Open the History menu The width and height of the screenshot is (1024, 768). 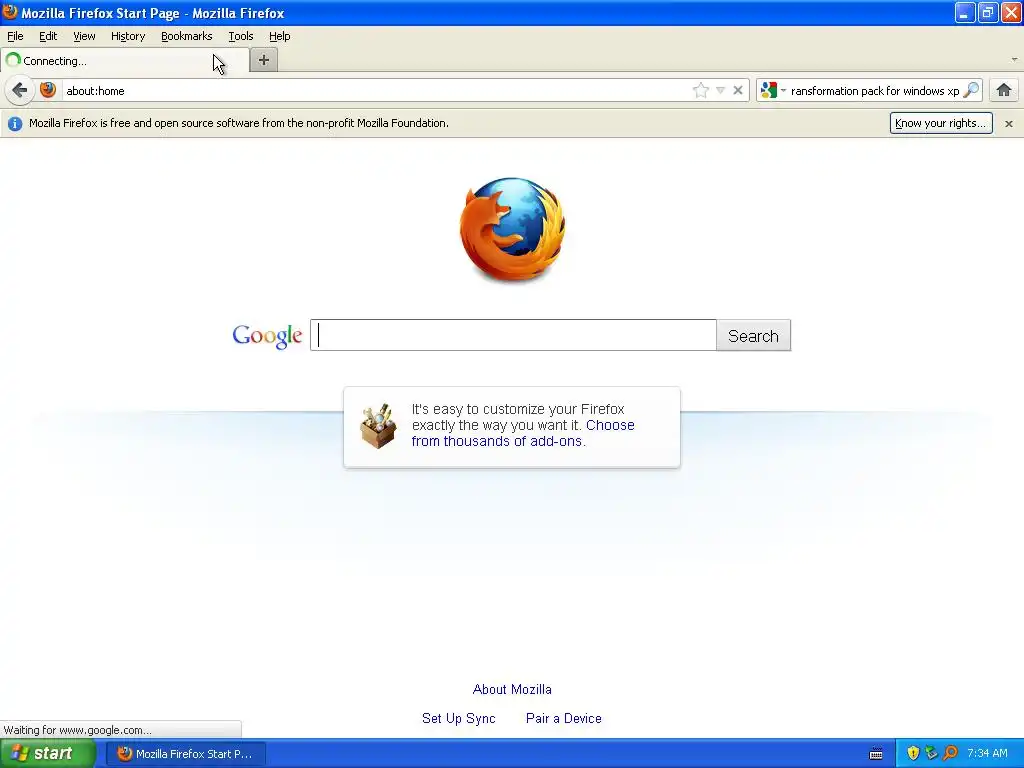(x=128, y=36)
